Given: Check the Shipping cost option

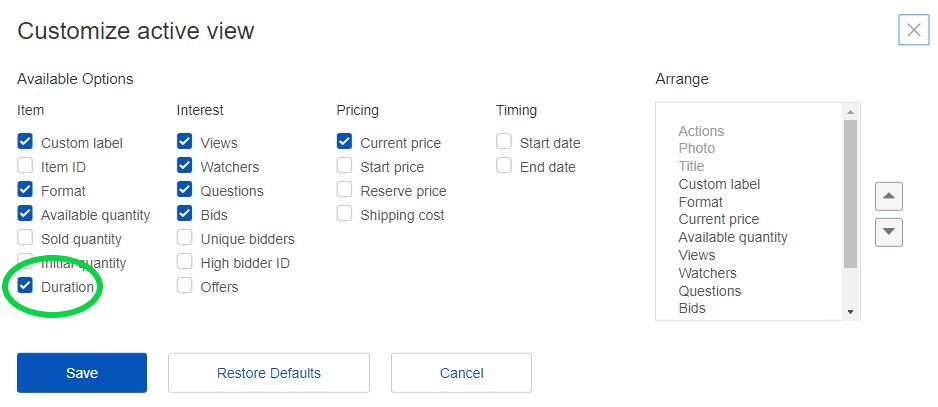Looking at the screenshot, I should 345,215.
